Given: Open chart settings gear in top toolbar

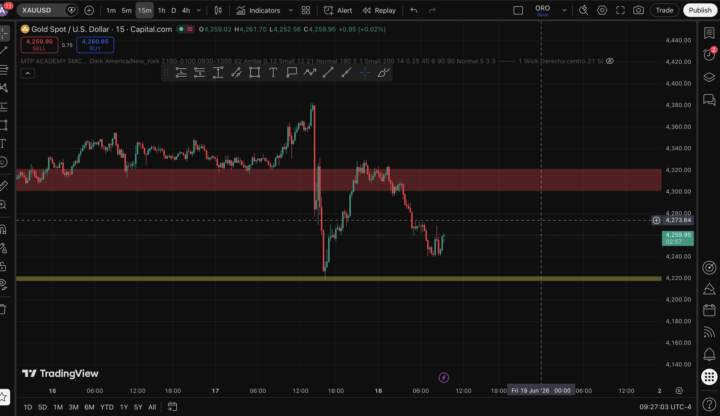Looking at the screenshot, I should (602, 10).
